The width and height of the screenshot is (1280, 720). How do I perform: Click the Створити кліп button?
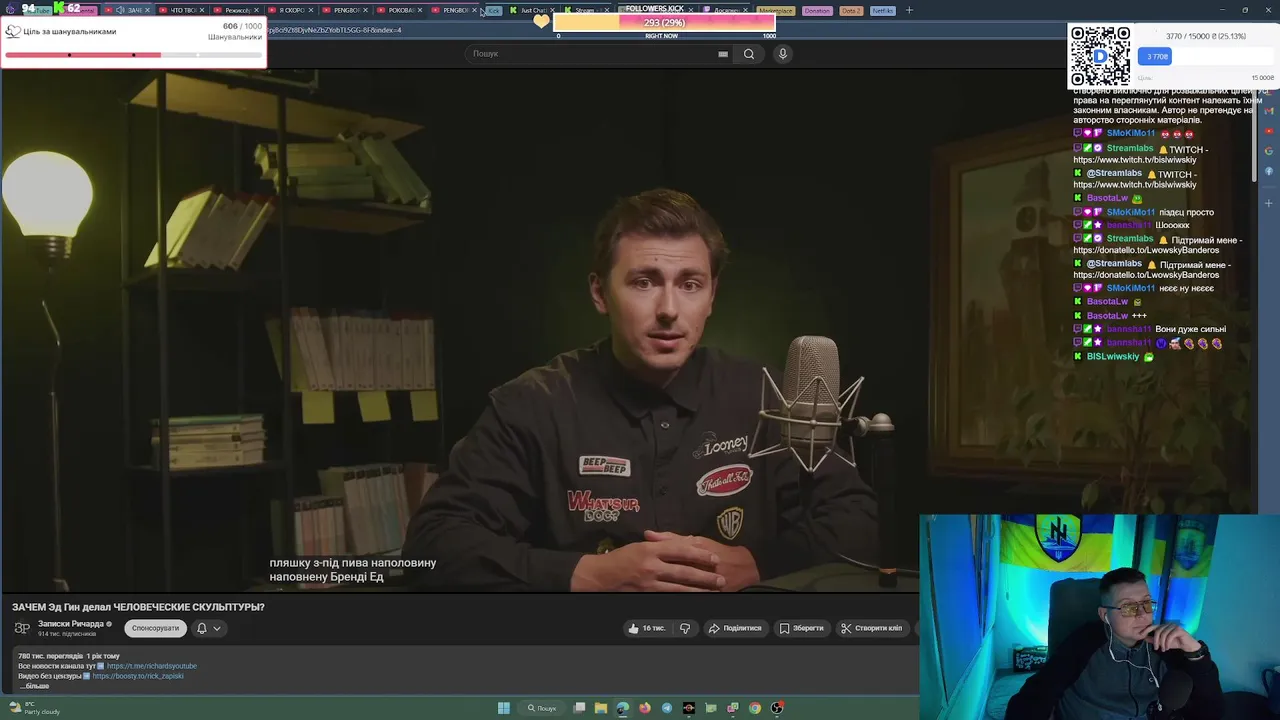point(871,628)
